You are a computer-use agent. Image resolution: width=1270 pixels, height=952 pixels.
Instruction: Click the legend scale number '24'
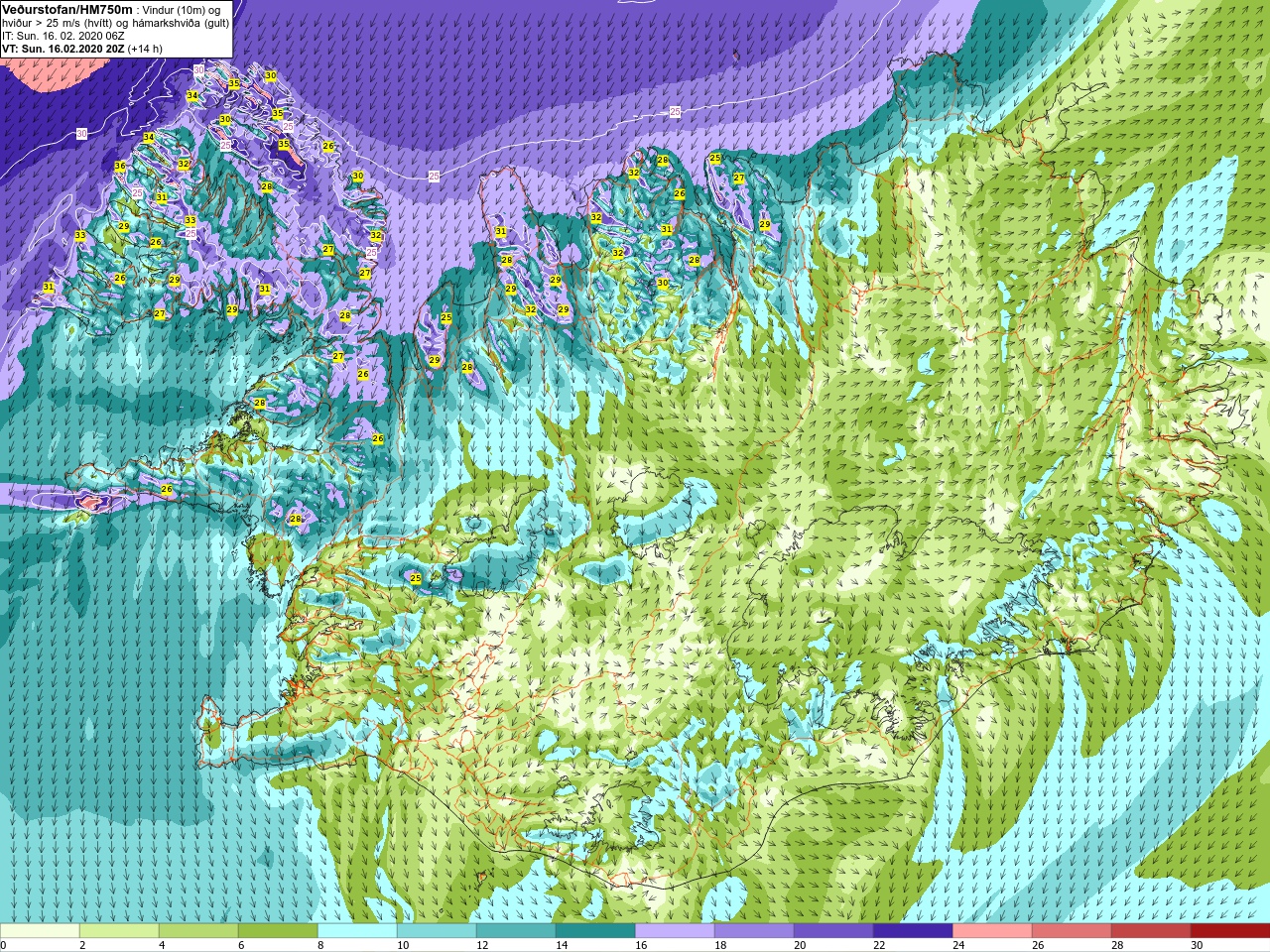coord(958,945)
